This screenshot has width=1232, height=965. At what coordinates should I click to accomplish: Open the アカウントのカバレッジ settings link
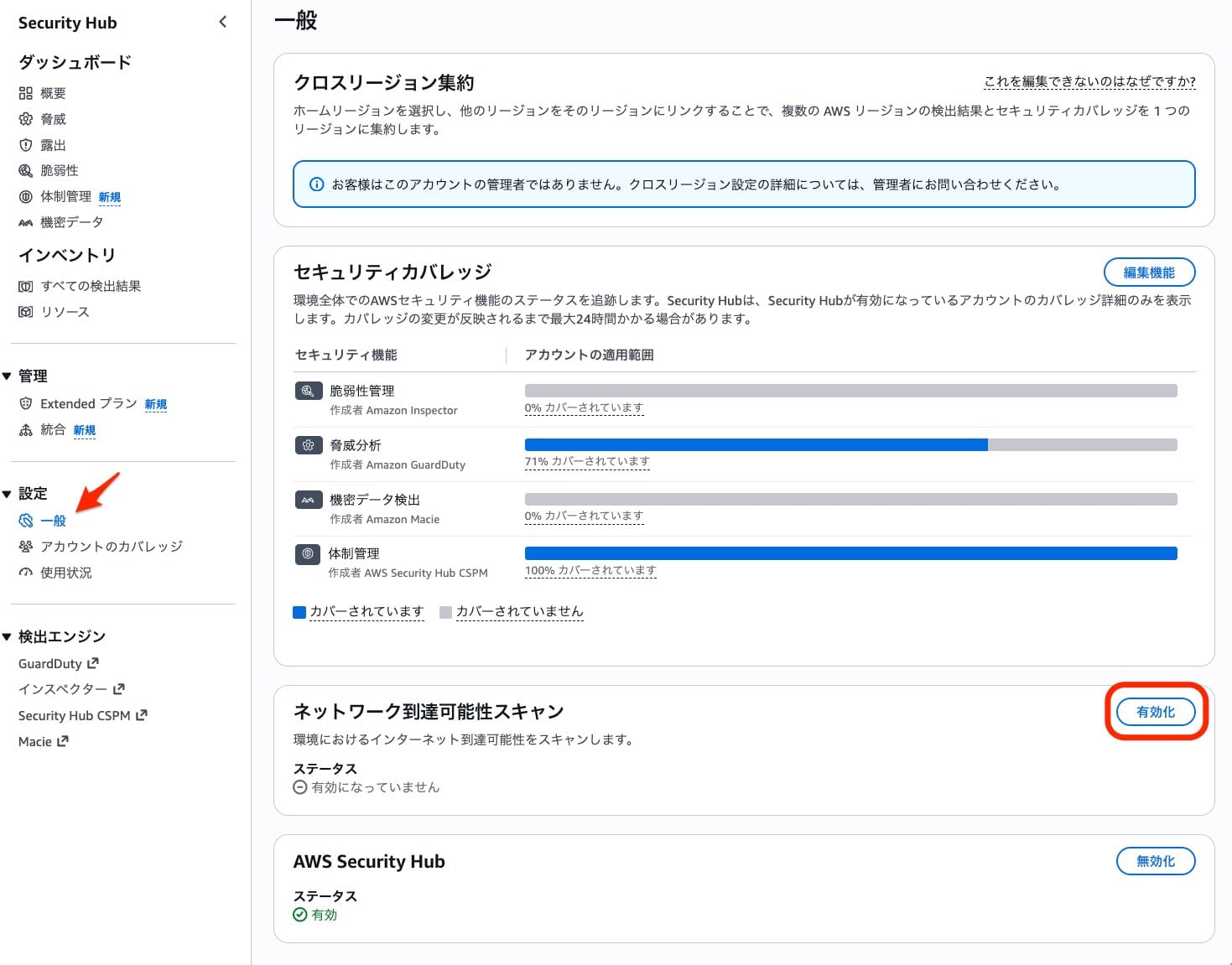pos(112,547)
